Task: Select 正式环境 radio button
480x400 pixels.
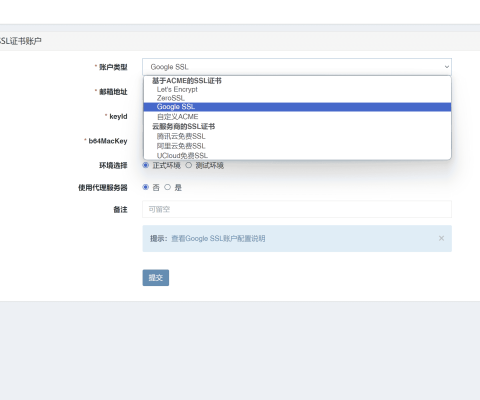Action: (x=146, y=165)
